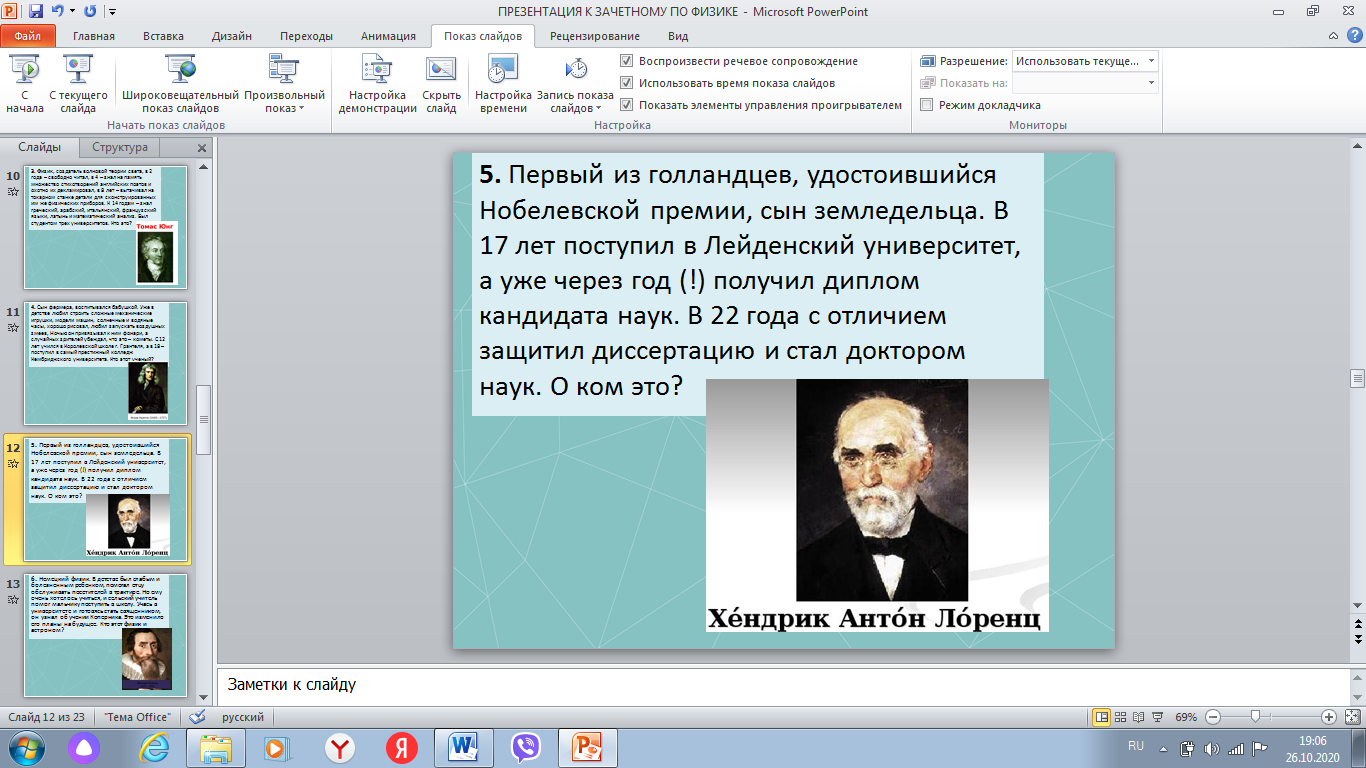Select slide 10 thumbnail (Томас Юнг)
Viewport: 1366px width, 768px height.
coord(106,226)
